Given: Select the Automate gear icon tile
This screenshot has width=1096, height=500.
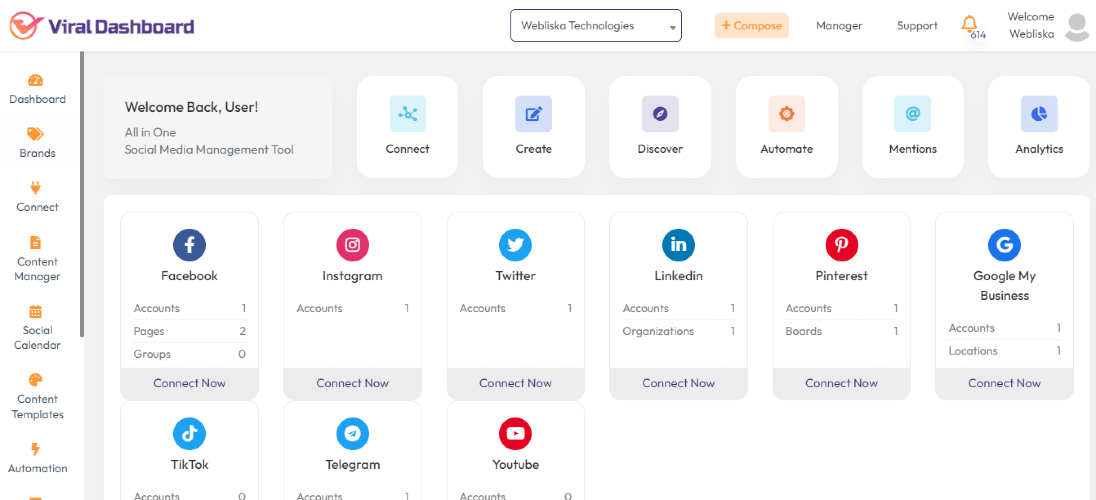Looking at the screenshot, I should (x=786, y=127).
